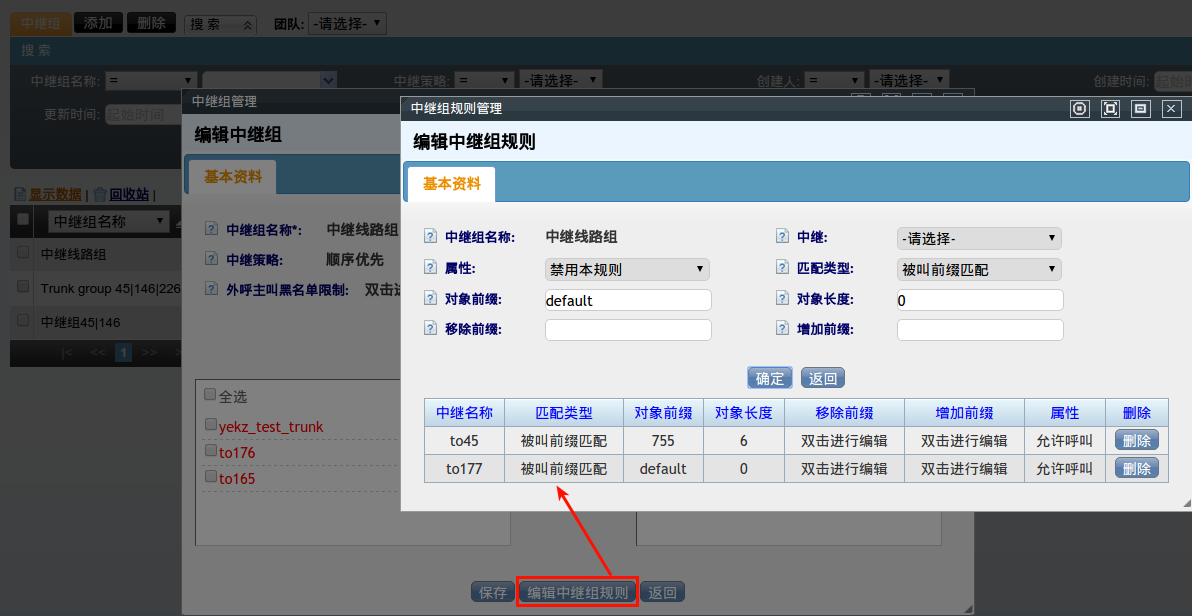Open the 匹配类型 dropdown
Image resolution: width=1192 pixels, height=616 pixels.
(978, 269)
